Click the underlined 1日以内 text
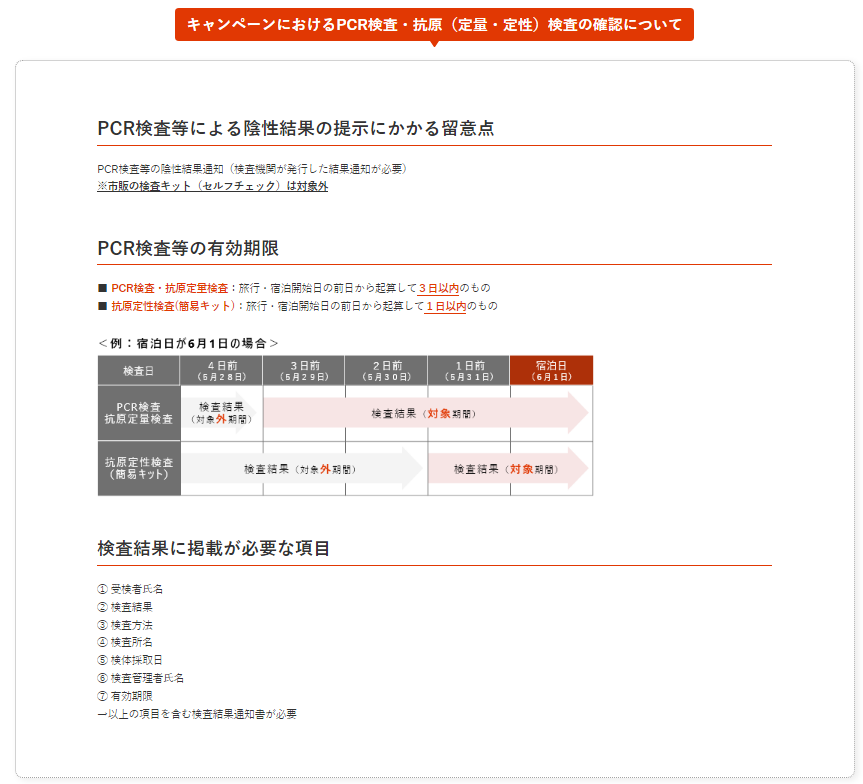The image size is (863, 784). pyautogui.click(x=445, y=306)
